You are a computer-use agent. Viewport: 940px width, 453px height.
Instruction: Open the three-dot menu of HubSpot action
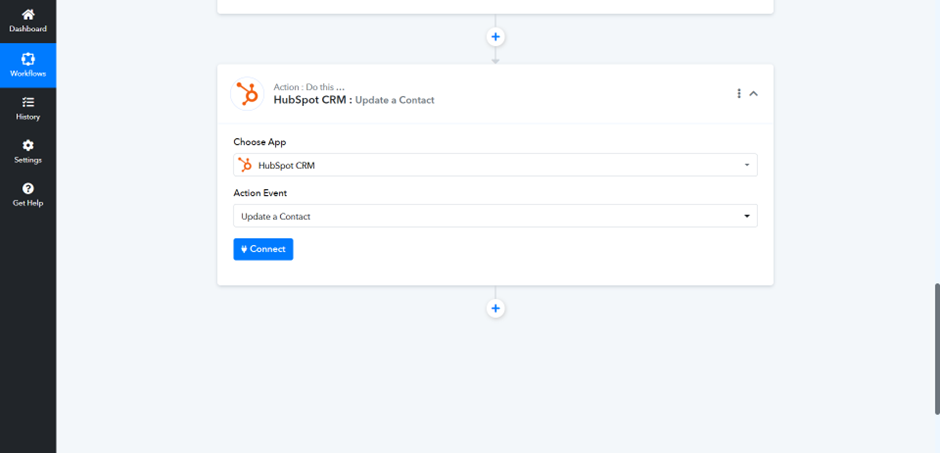[x=739, y=93]
